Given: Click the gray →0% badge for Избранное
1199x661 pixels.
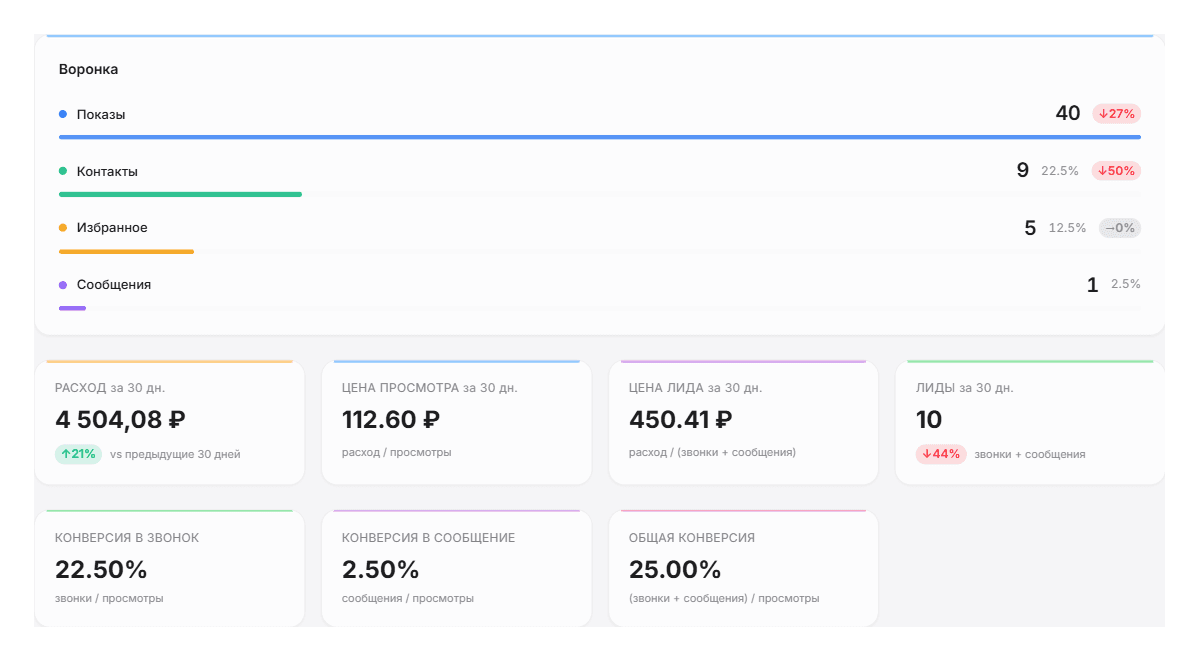Looking at the screenshot, I should [x=1119, y=228].
